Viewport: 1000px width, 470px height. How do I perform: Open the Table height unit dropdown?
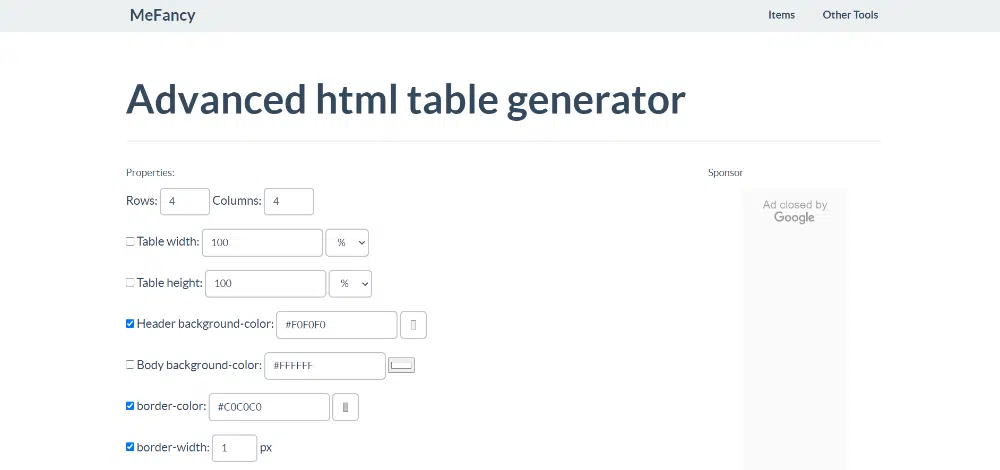350,284
